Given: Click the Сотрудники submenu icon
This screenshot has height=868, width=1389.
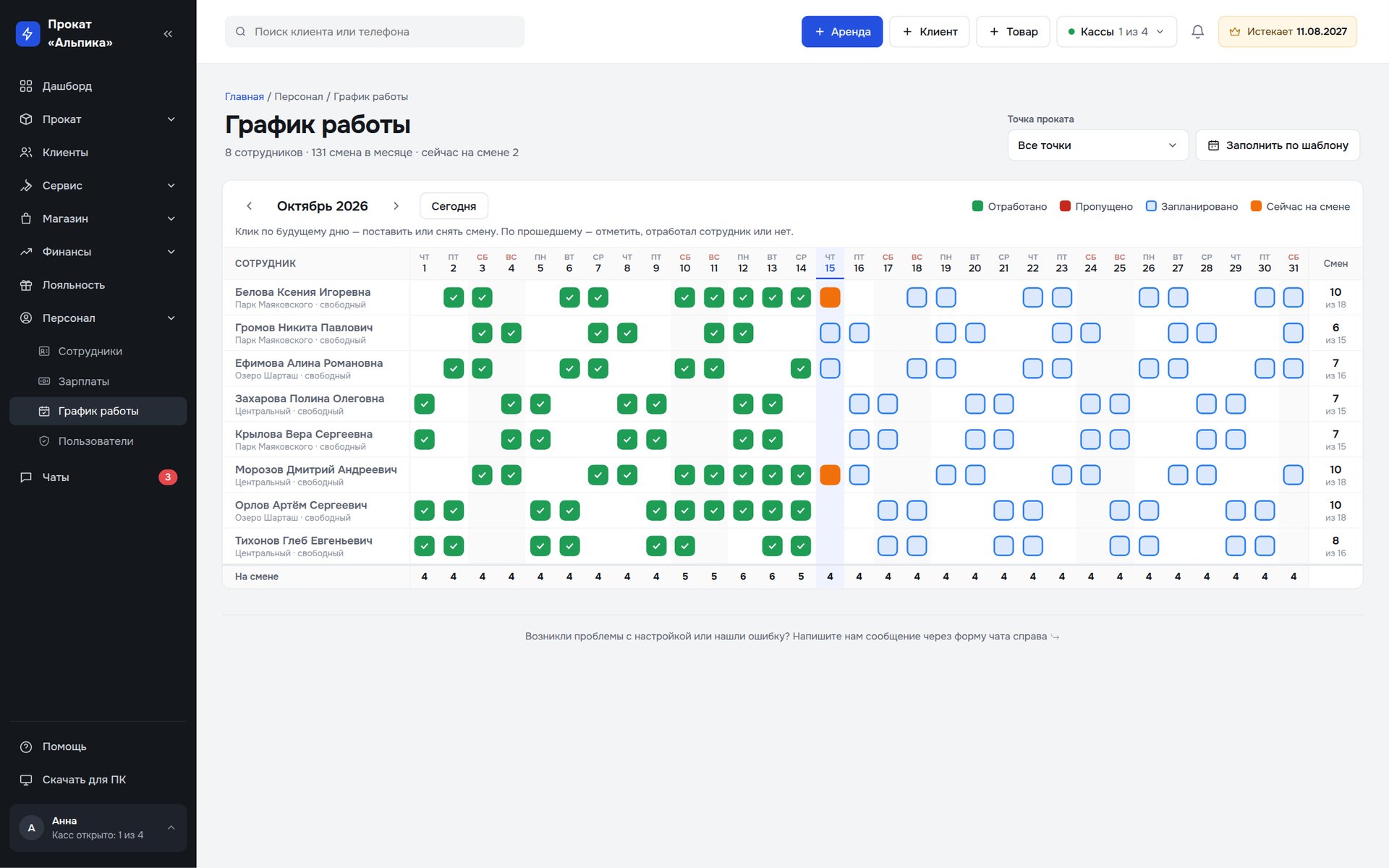Looking at the screenshot, I should (x=44, y=352).
